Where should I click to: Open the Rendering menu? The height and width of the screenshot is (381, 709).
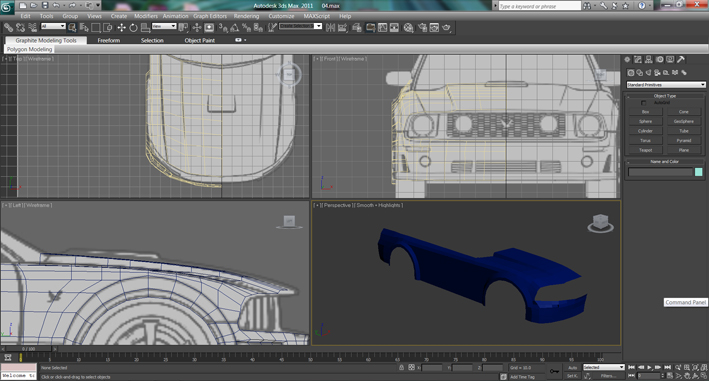(246, 16)
